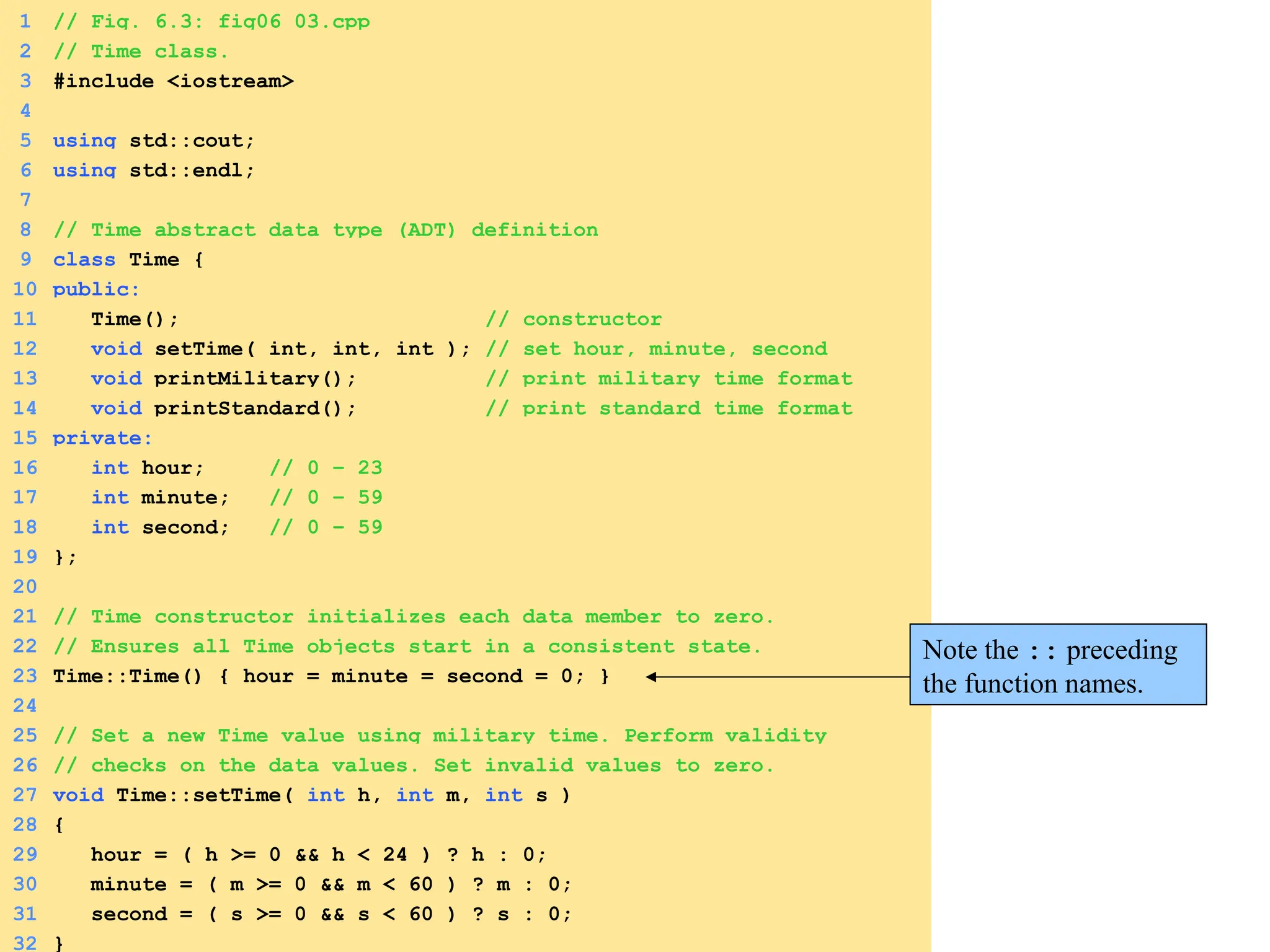Screen dimensions: 1270x952
Task: Click the 'int second;' member declaration
Action: point(160,527)
